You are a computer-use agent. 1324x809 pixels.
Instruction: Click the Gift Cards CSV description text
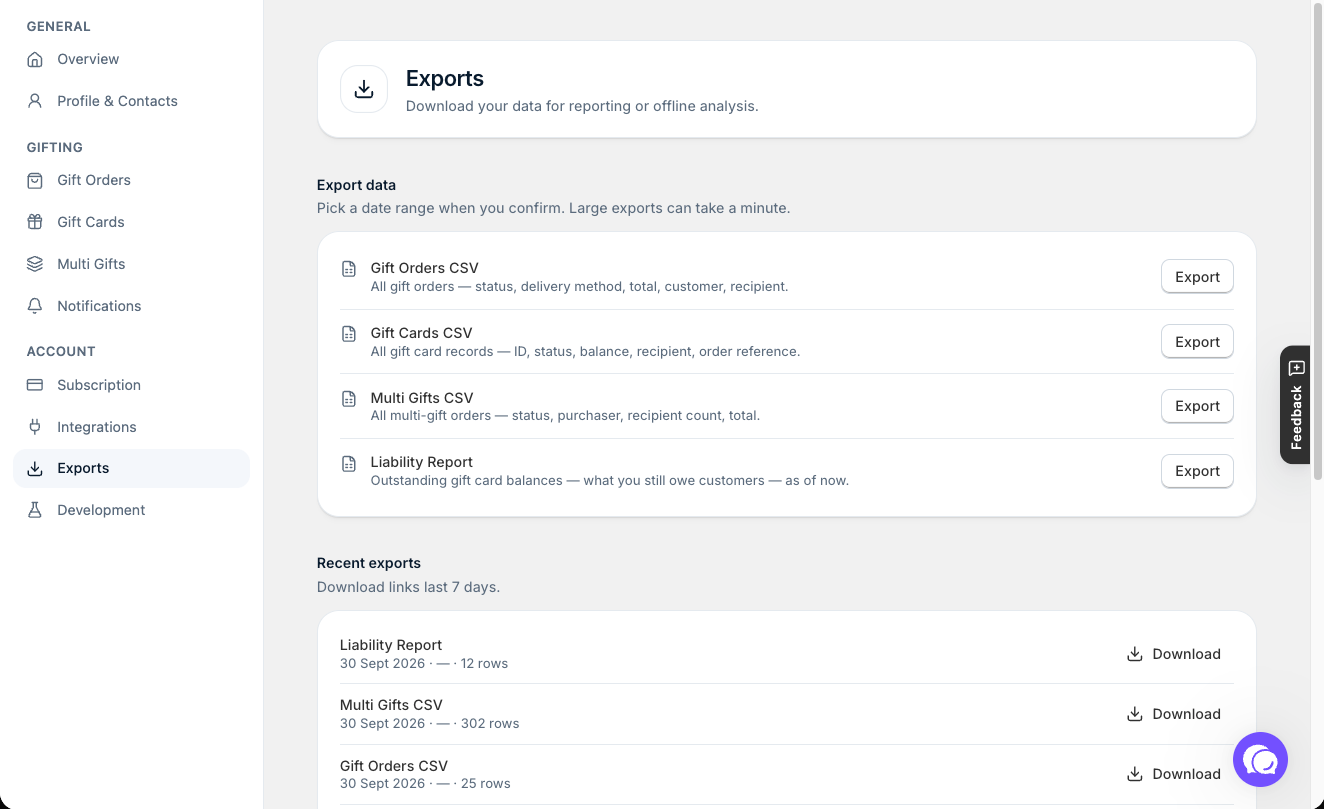pos(585,351)
